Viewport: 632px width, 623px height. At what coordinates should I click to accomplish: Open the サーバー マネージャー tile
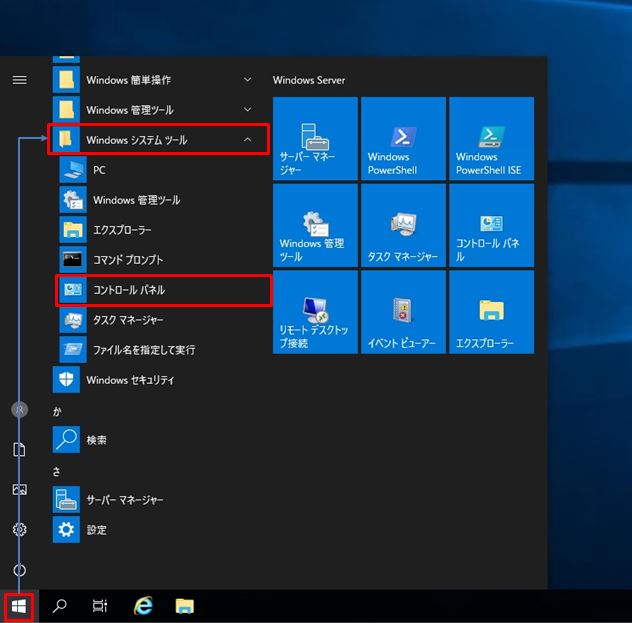(315, 138)
